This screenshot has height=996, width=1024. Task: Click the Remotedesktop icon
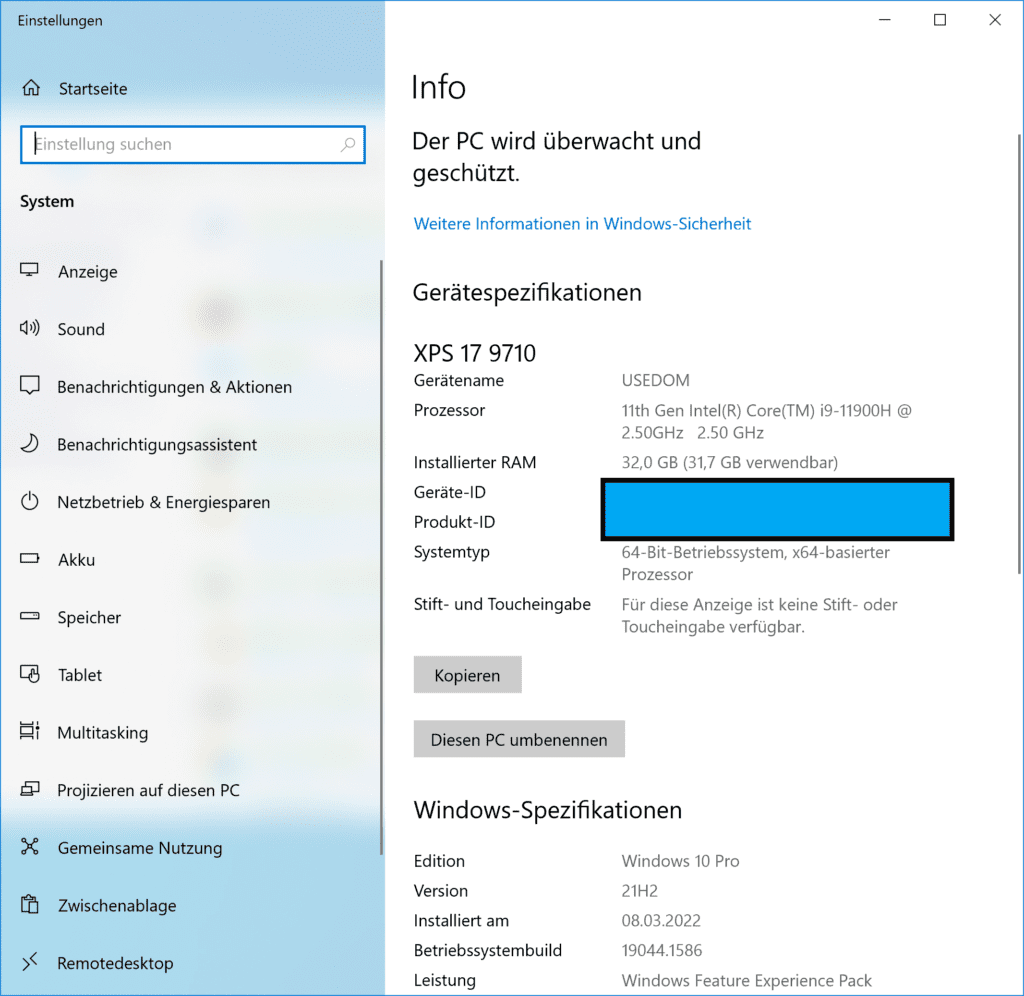[29, 961]
